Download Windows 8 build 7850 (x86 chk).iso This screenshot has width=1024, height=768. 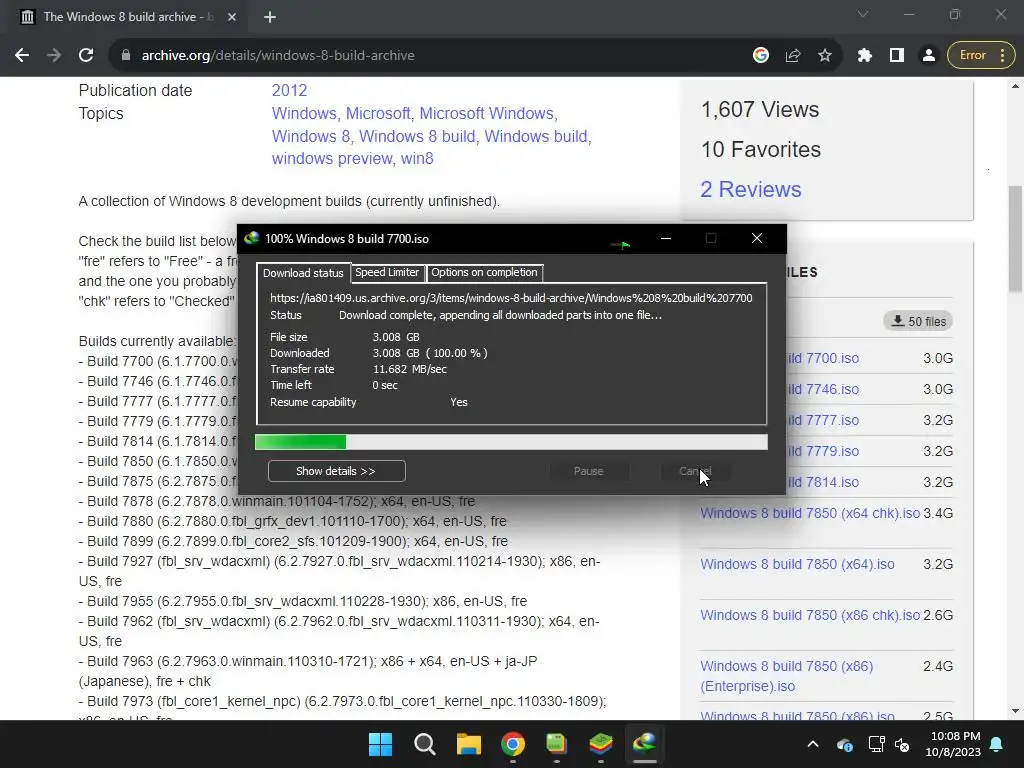pyautogui.click(x=810, y=615)
